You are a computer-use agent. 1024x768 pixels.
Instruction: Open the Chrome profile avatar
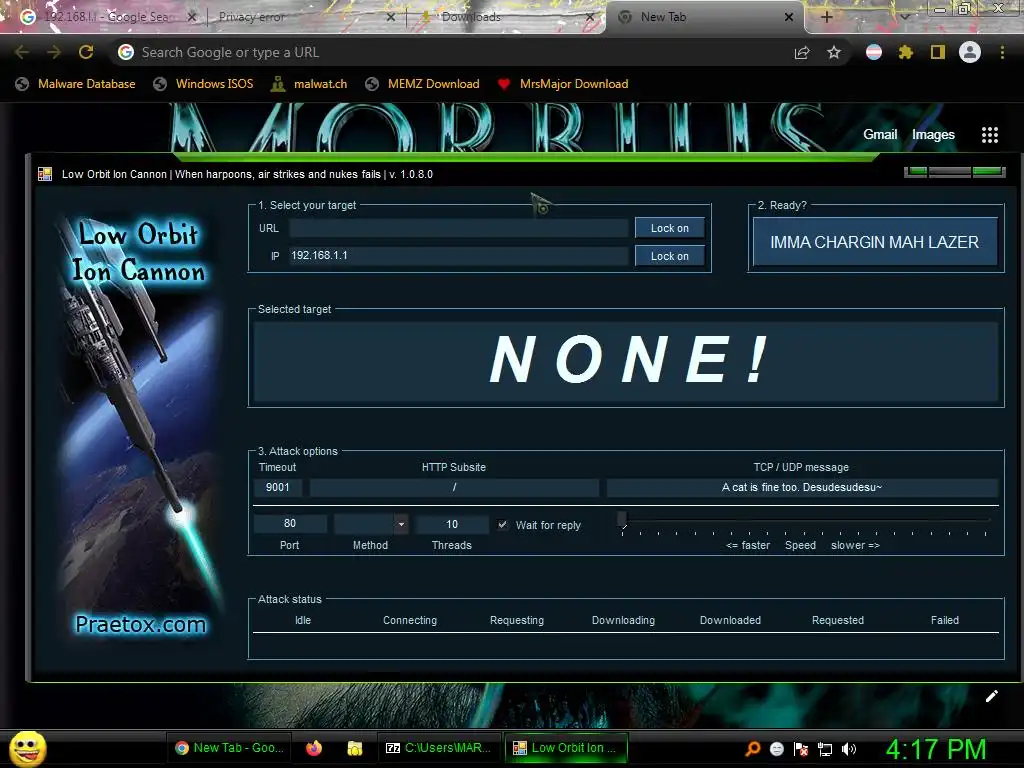click(970, 52)
